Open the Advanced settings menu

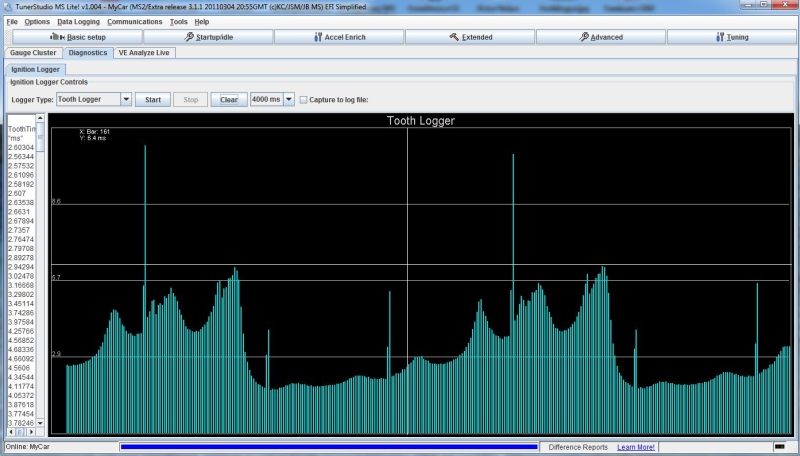[x=600, y=37]
